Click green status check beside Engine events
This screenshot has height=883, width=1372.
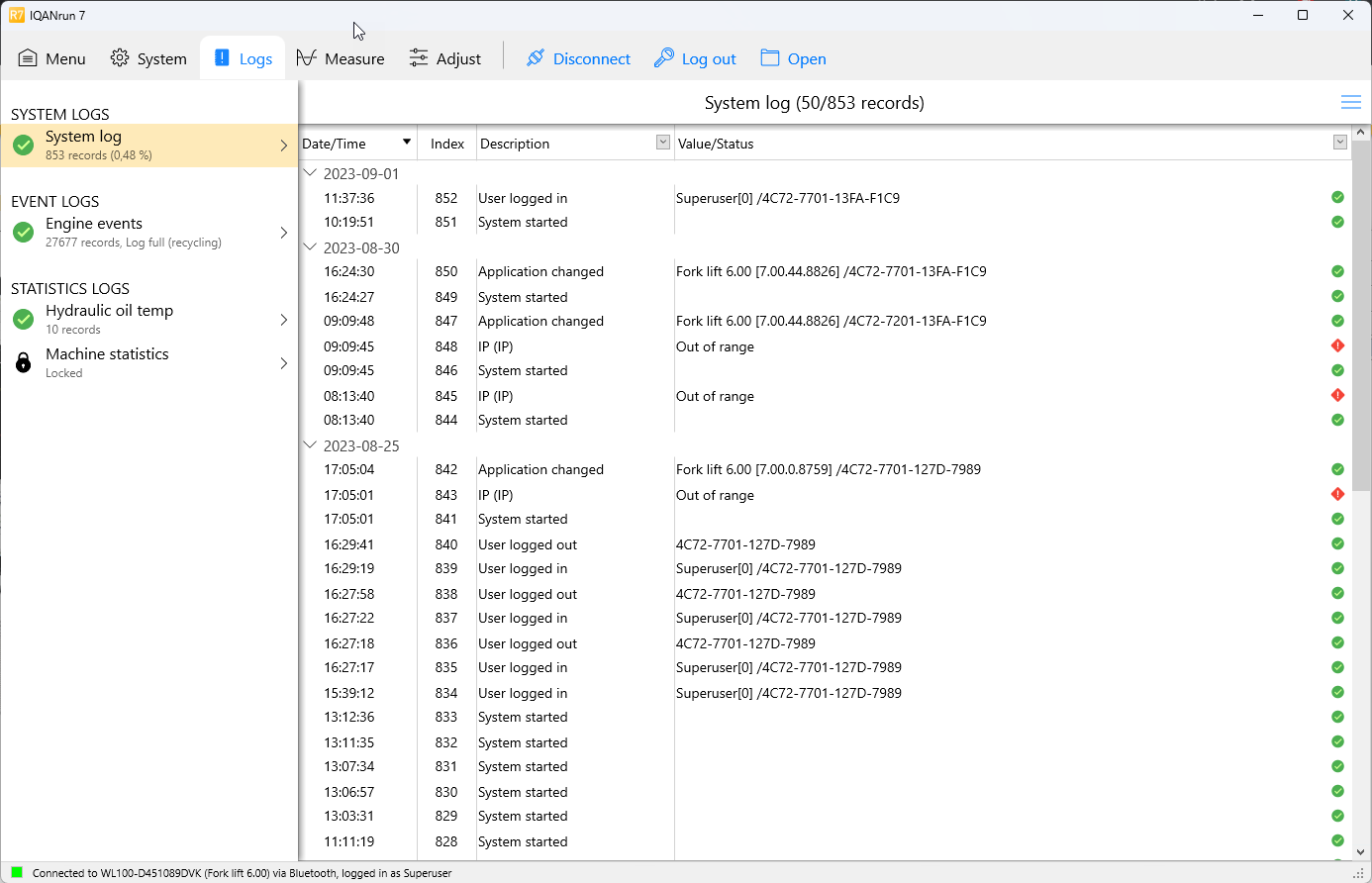point(24,232)
